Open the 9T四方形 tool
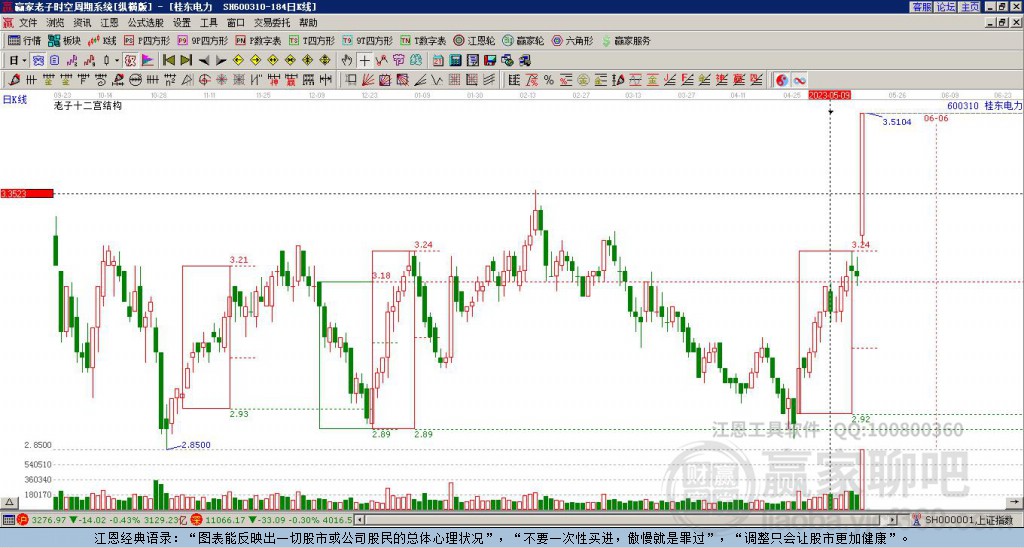The width and height of the screenshot is (1024, 548). tap(368, 40)
